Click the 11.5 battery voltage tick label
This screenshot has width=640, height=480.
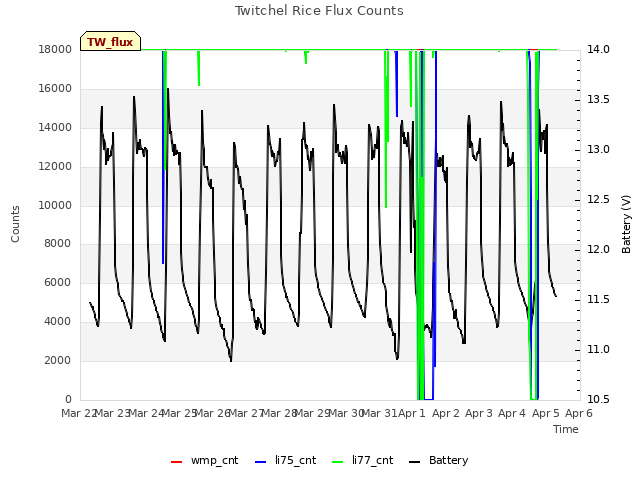598,300
